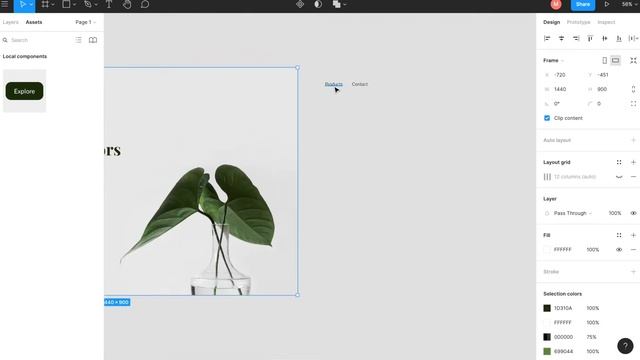Switch to the Design tab
The height and width of the screenshot is (360, 640).
click(551, 22)
